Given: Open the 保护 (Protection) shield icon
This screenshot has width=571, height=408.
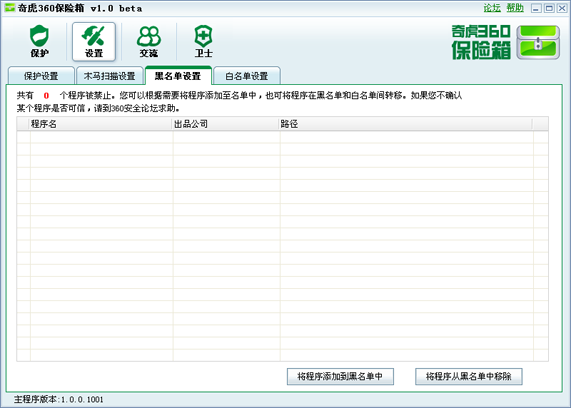Looking at the screenshot, I should 39,41.
